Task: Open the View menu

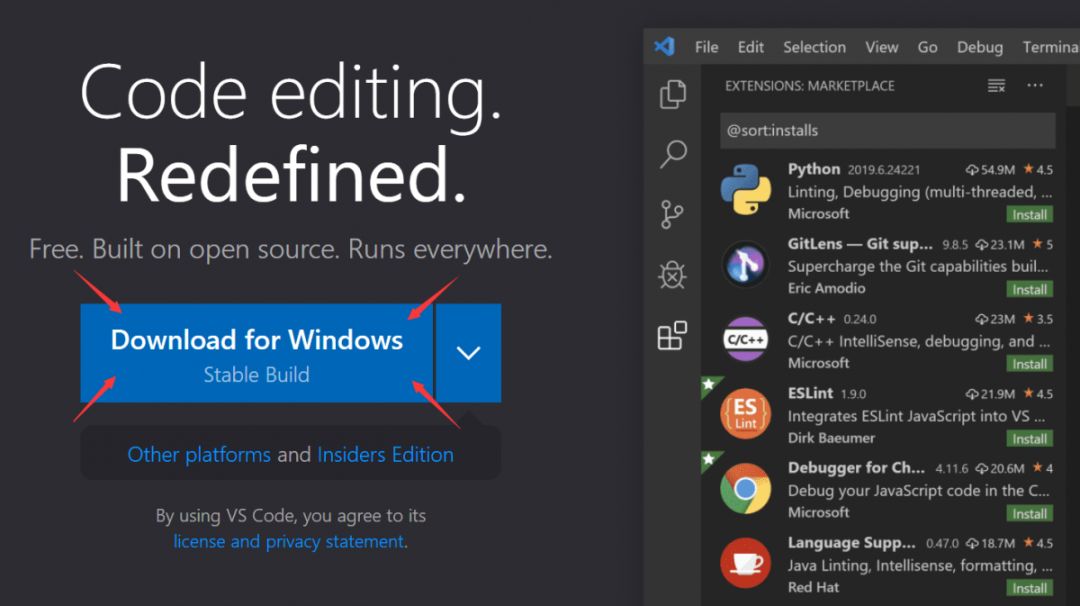Action: click(x=882, y=47)
